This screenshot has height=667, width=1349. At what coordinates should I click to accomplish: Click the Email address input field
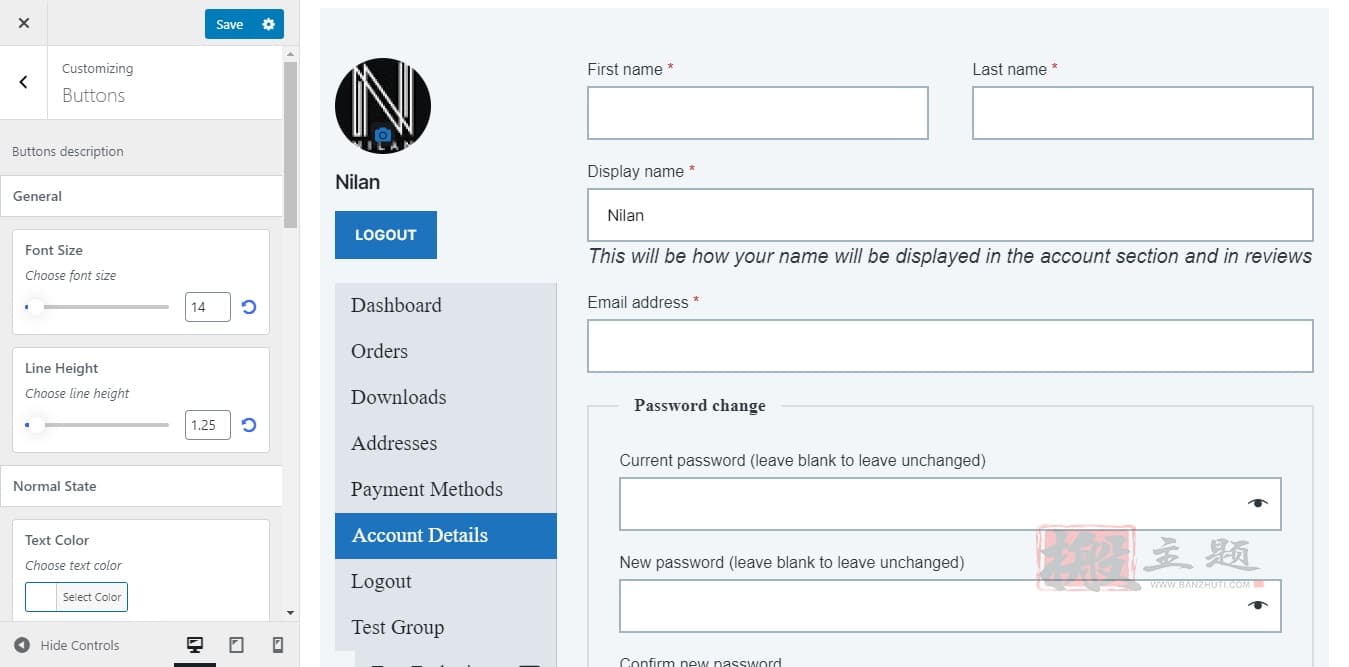[950, 346]
